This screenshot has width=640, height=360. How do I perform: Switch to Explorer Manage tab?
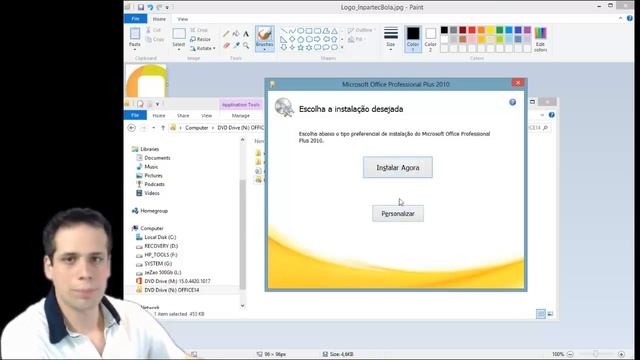[x=241, y=116]
